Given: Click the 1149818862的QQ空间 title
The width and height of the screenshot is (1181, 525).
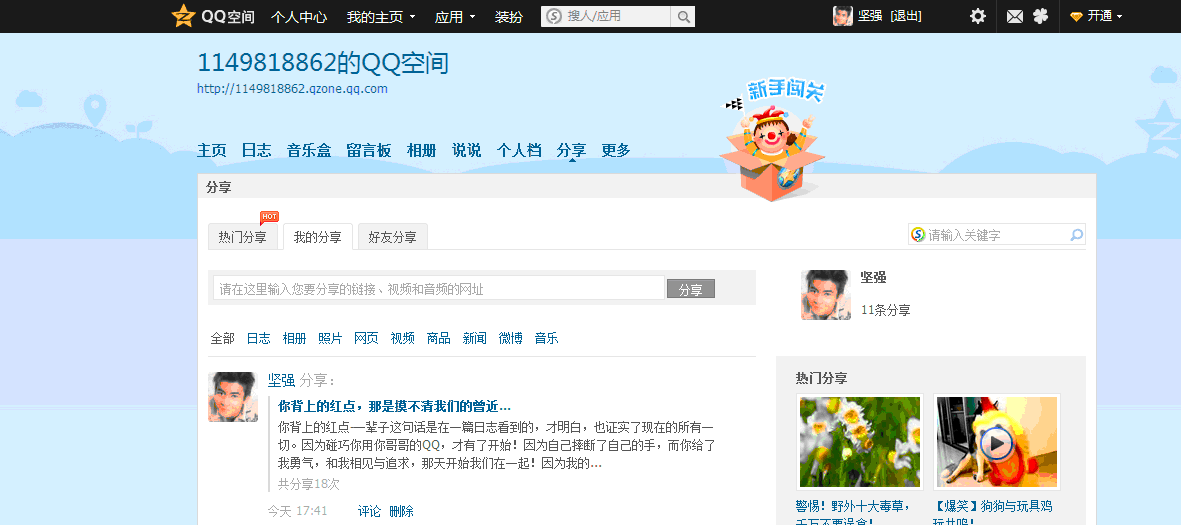Looking at the screenshot, I should [323, 63].
